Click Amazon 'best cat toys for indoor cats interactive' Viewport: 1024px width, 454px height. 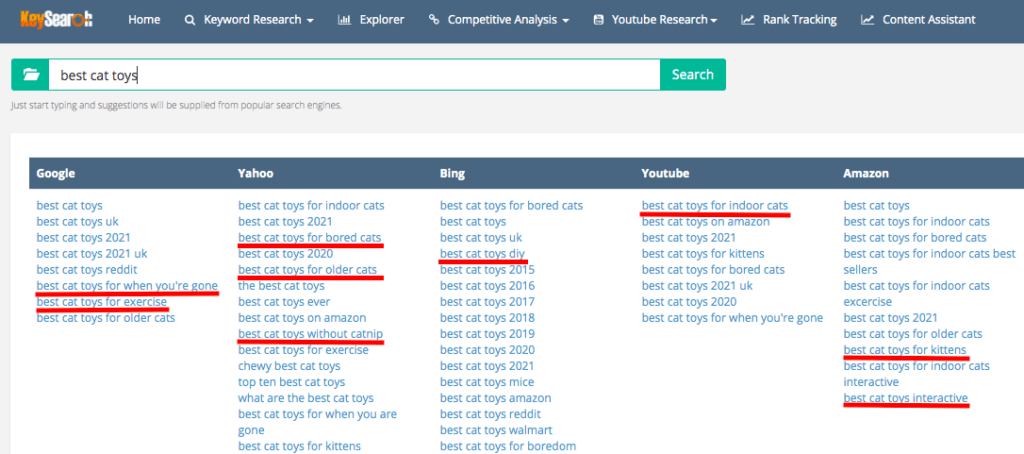[x=917, y=374]
